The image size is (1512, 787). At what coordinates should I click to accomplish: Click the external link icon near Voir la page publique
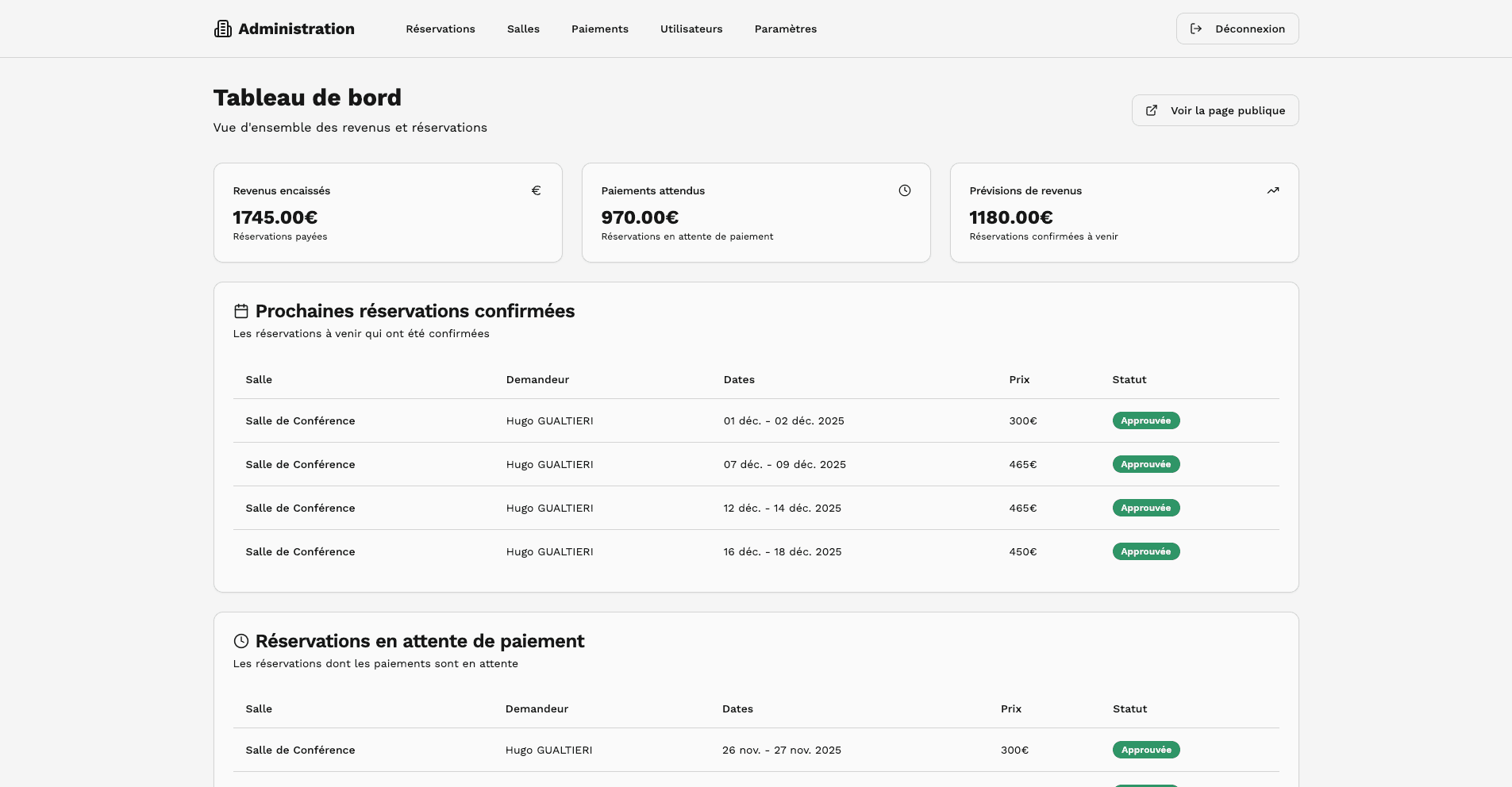1152,110
